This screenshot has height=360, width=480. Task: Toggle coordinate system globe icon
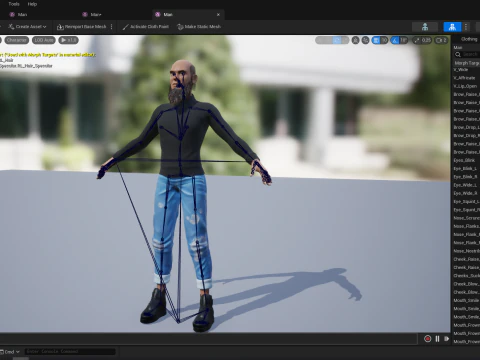355,40
